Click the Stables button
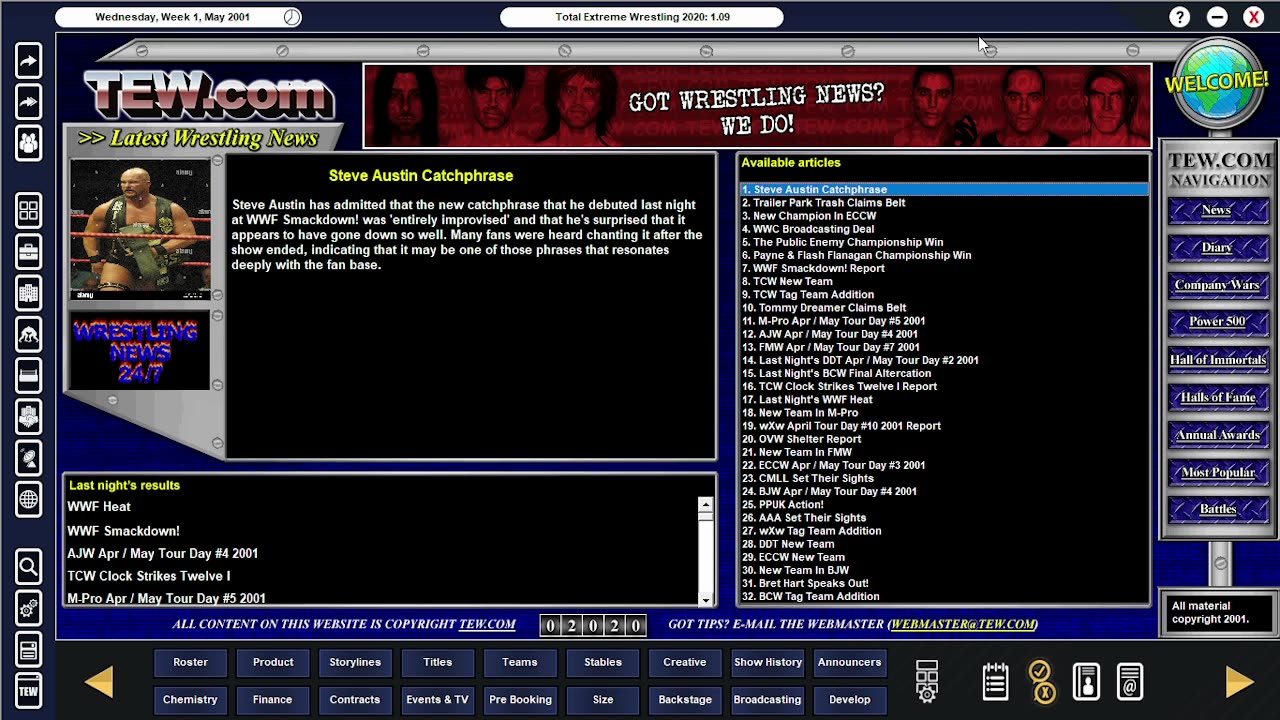The width and height of the screenshot is (1280, 720). click(602, 662)
